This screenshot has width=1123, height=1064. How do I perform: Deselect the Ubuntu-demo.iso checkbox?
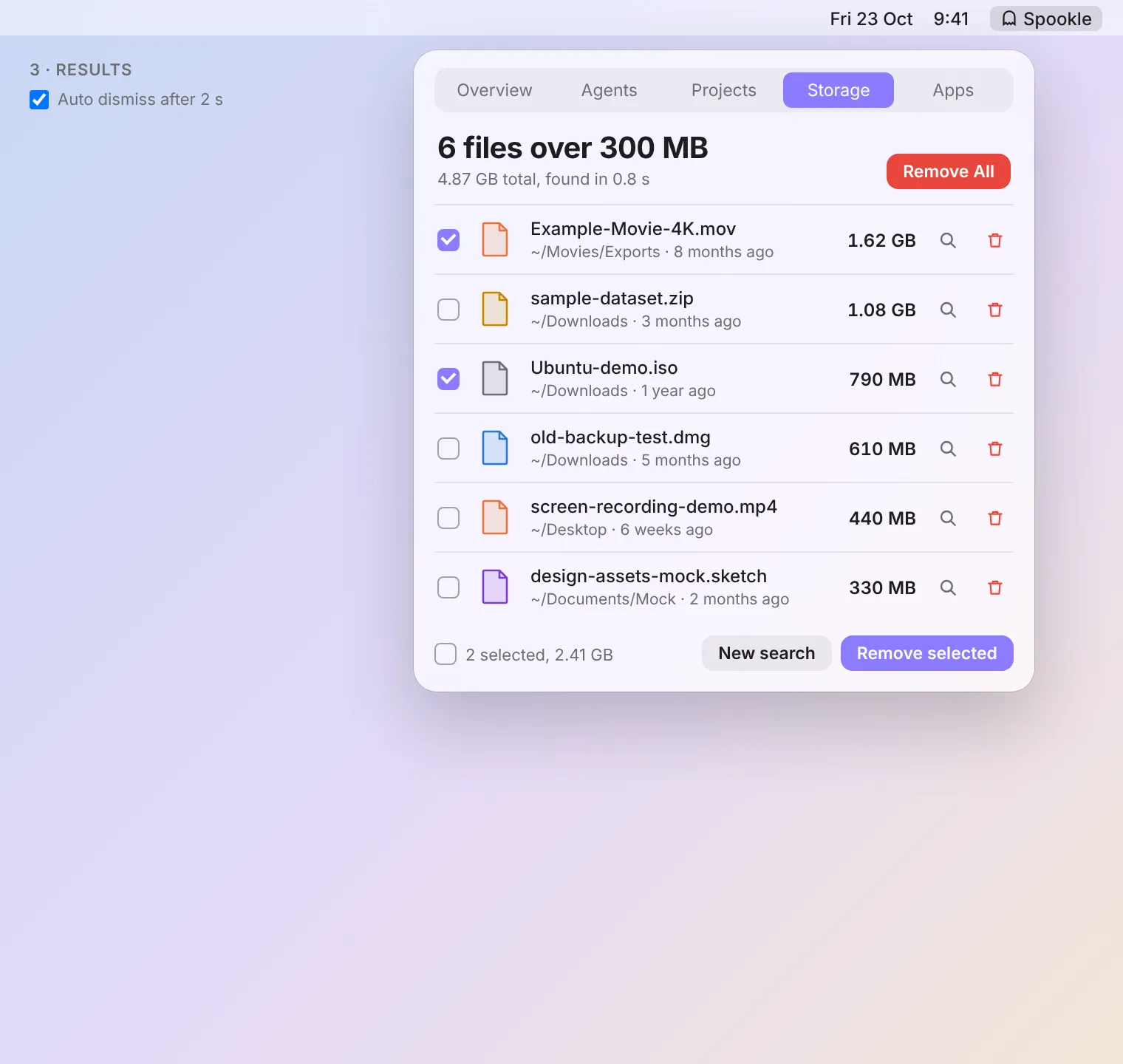pyautogui.click(x=448, y=379)
